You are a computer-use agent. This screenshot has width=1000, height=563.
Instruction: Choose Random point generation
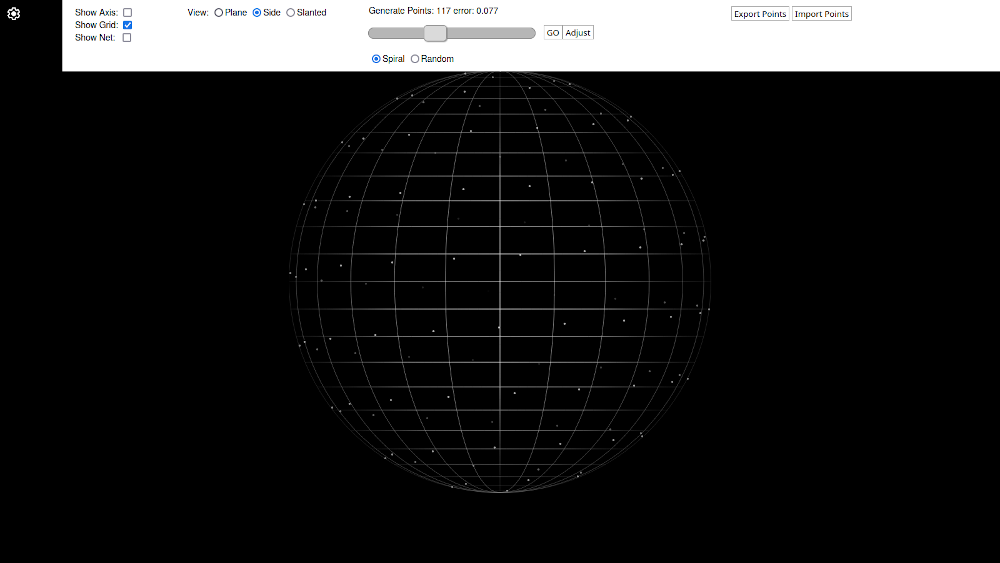415,59
